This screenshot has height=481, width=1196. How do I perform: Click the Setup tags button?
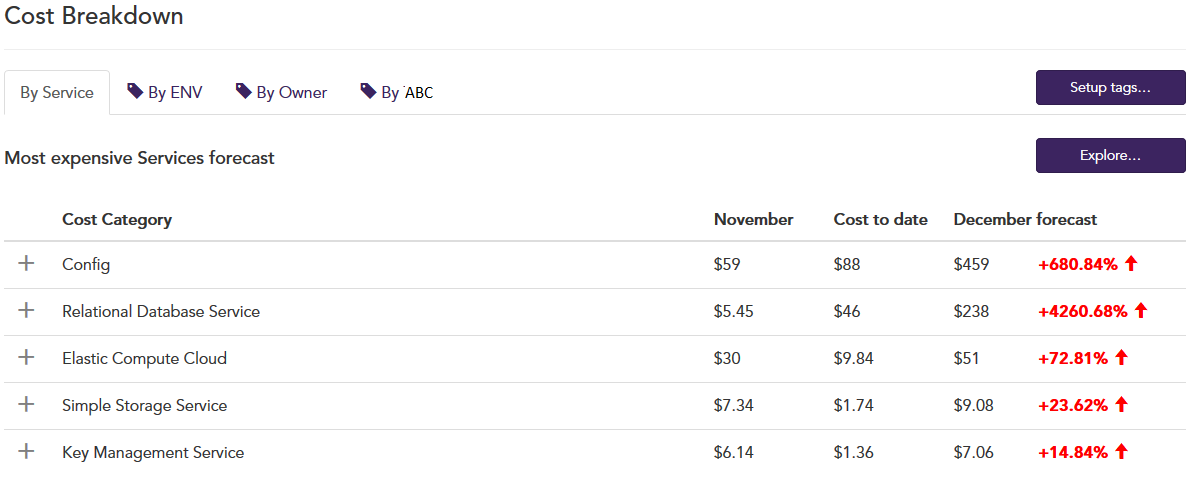(x=1111, y=88)
